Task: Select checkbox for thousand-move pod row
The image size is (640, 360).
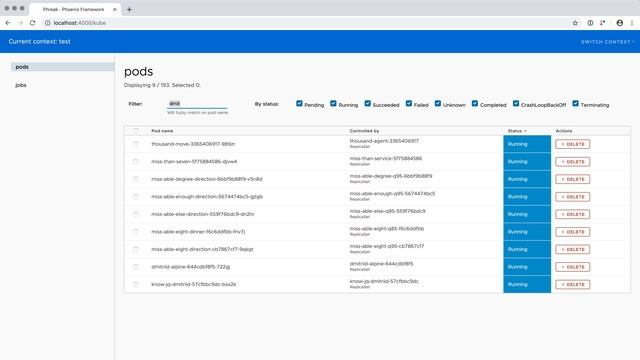Action: coord(136,144)
